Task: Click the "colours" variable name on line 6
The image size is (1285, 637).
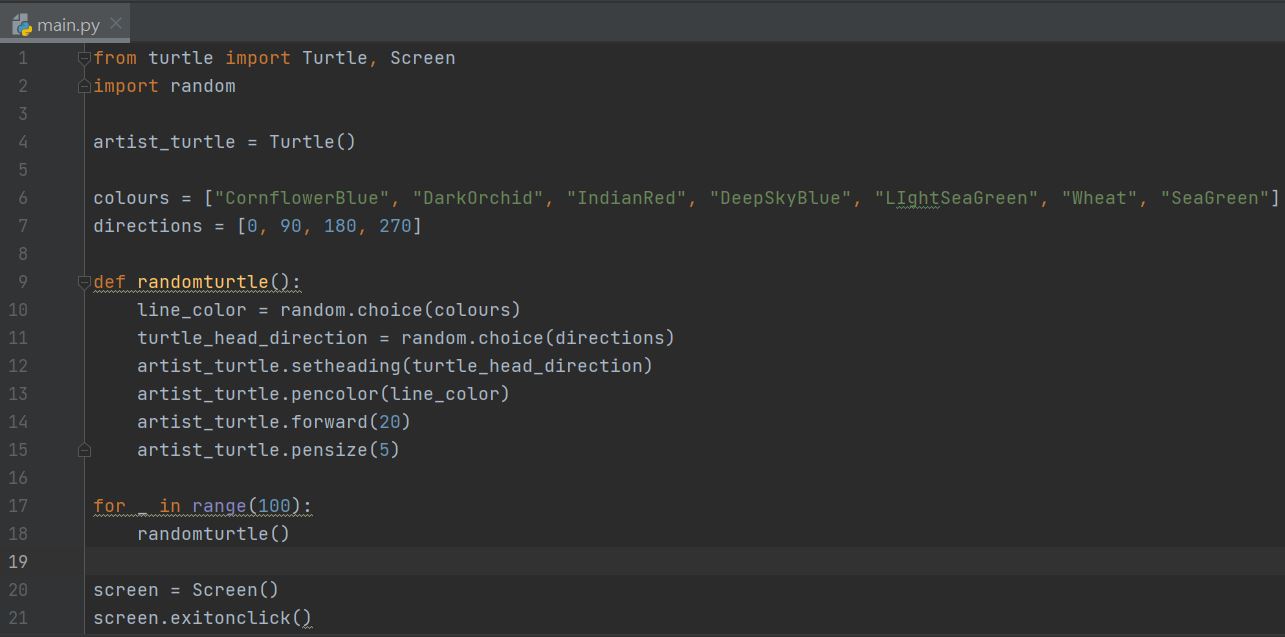Action: (x=131, y=198)
